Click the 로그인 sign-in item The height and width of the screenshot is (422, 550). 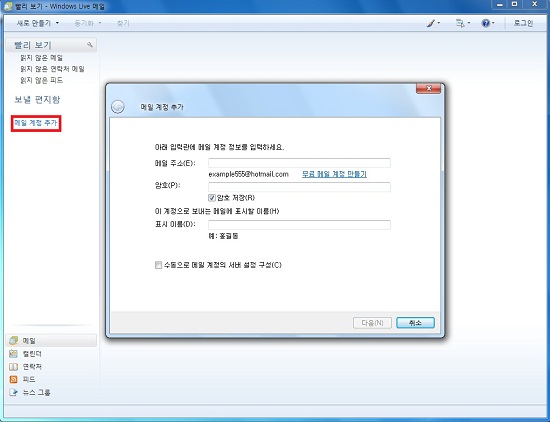[523, 24]
